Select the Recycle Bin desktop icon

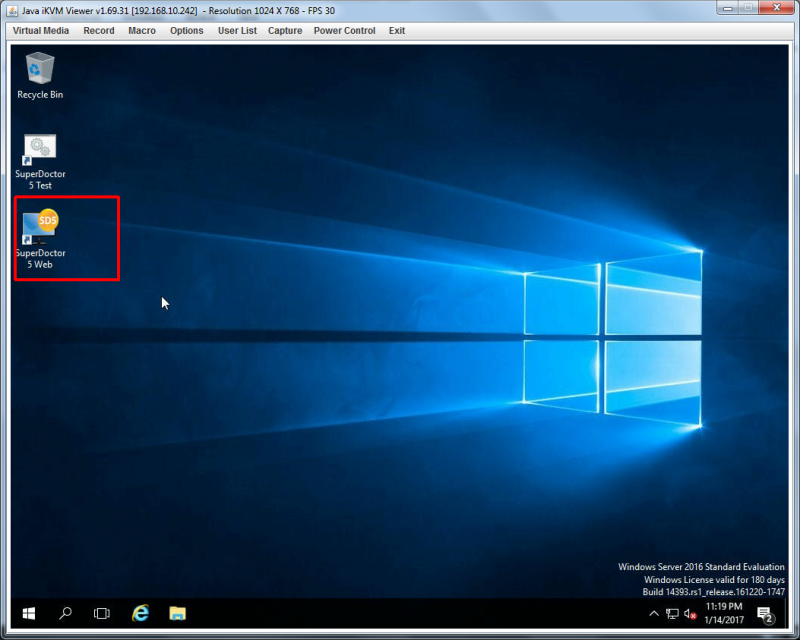pos(40,76)
